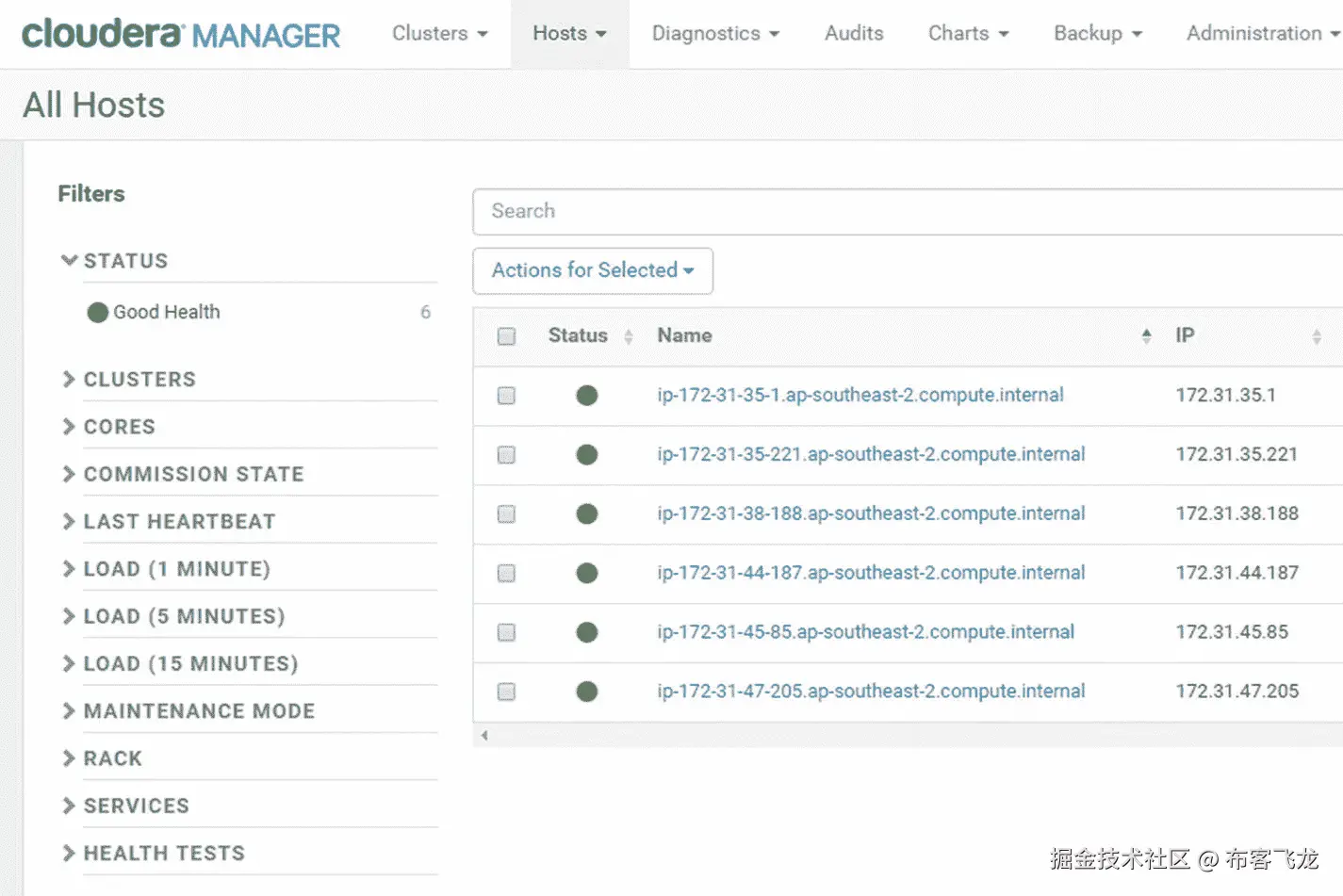Expand the LAST HEARTBEAT filter
The image size is (1343, 896).
pyautogui.click(x=169, y=522)
